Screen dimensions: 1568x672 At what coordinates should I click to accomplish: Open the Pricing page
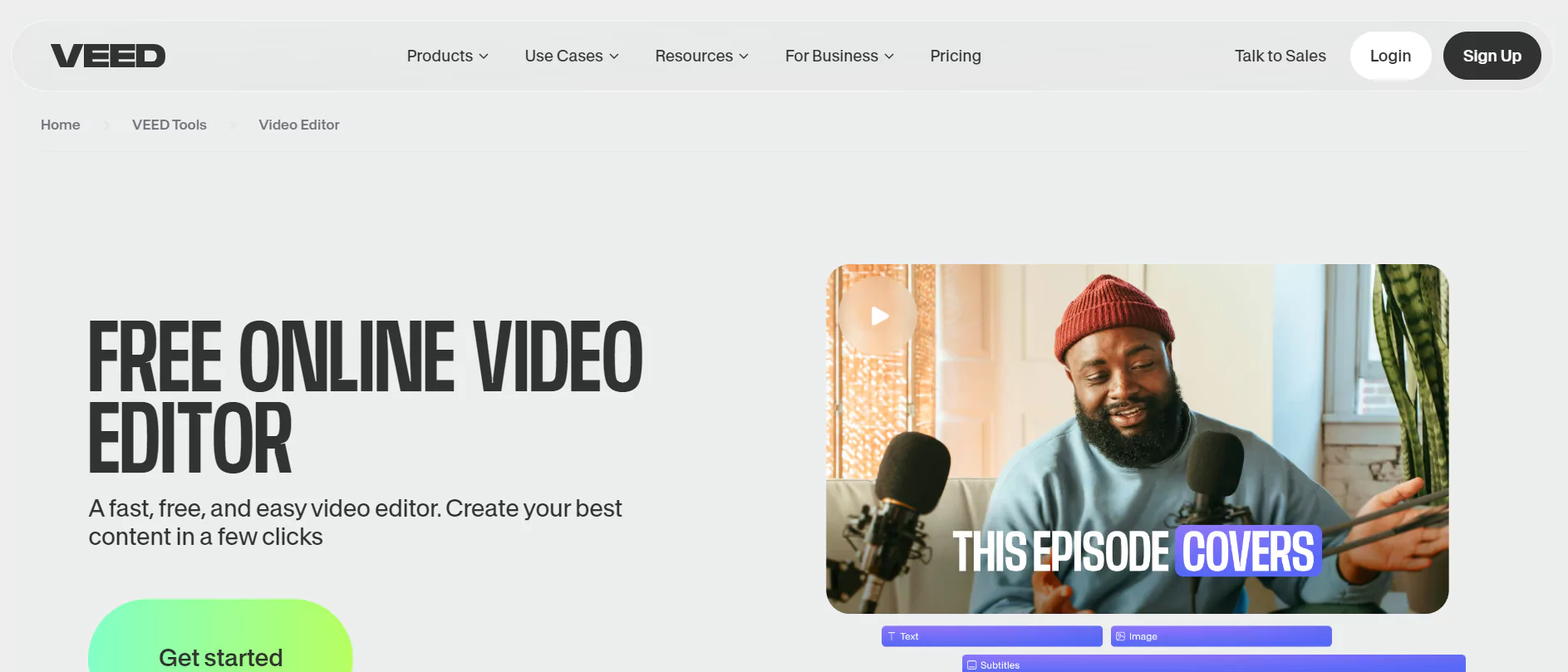coord(956,56)
